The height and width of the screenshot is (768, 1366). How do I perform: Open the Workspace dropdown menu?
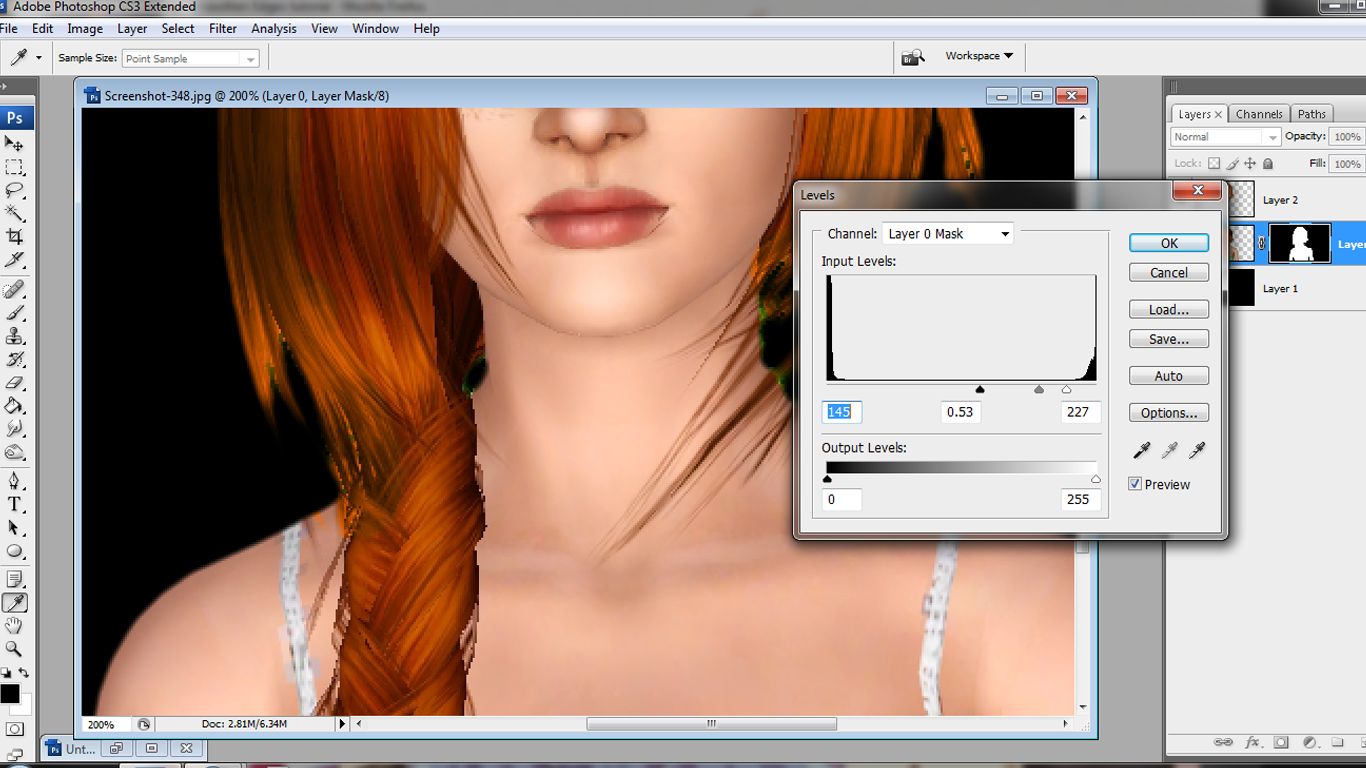point(979,56)
